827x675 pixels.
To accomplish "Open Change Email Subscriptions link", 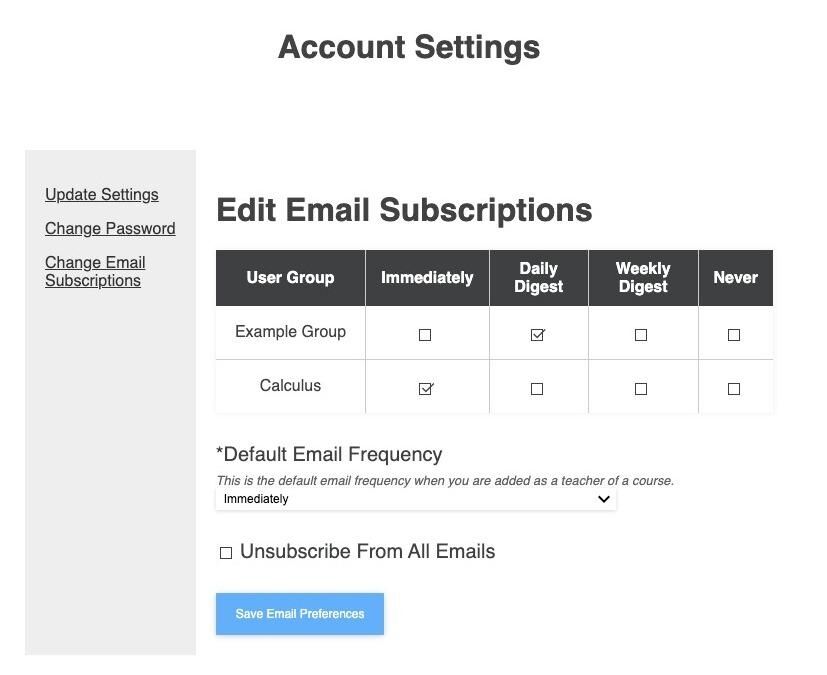I will tap(95, 271).
